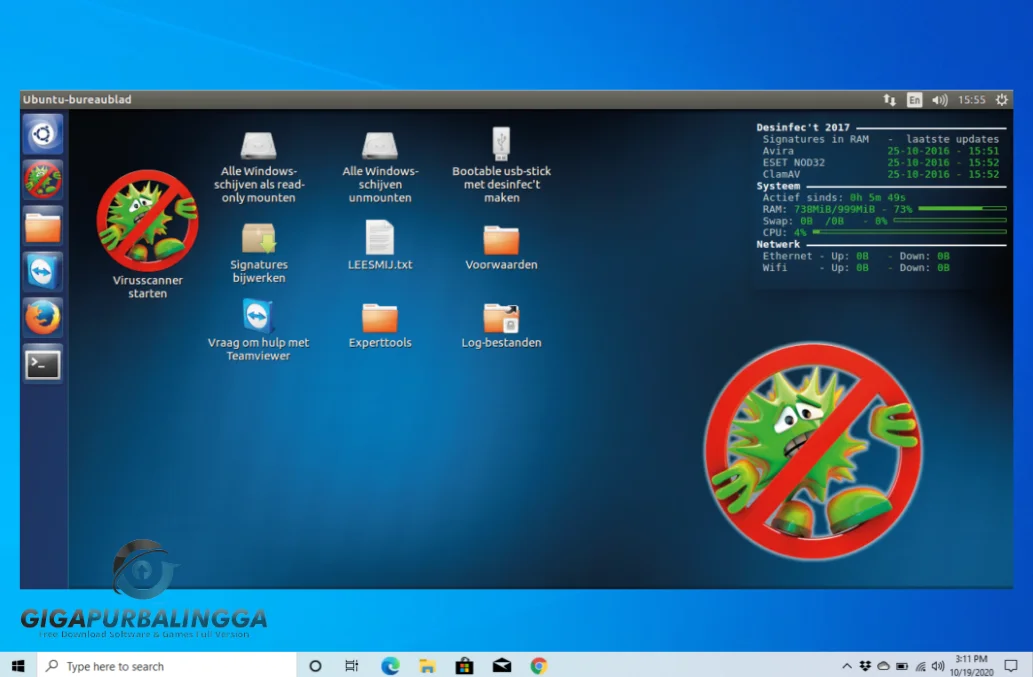Open Task View on the taskbar
The width and height of the screenshot is (1033, 677).
click(352, 666)
